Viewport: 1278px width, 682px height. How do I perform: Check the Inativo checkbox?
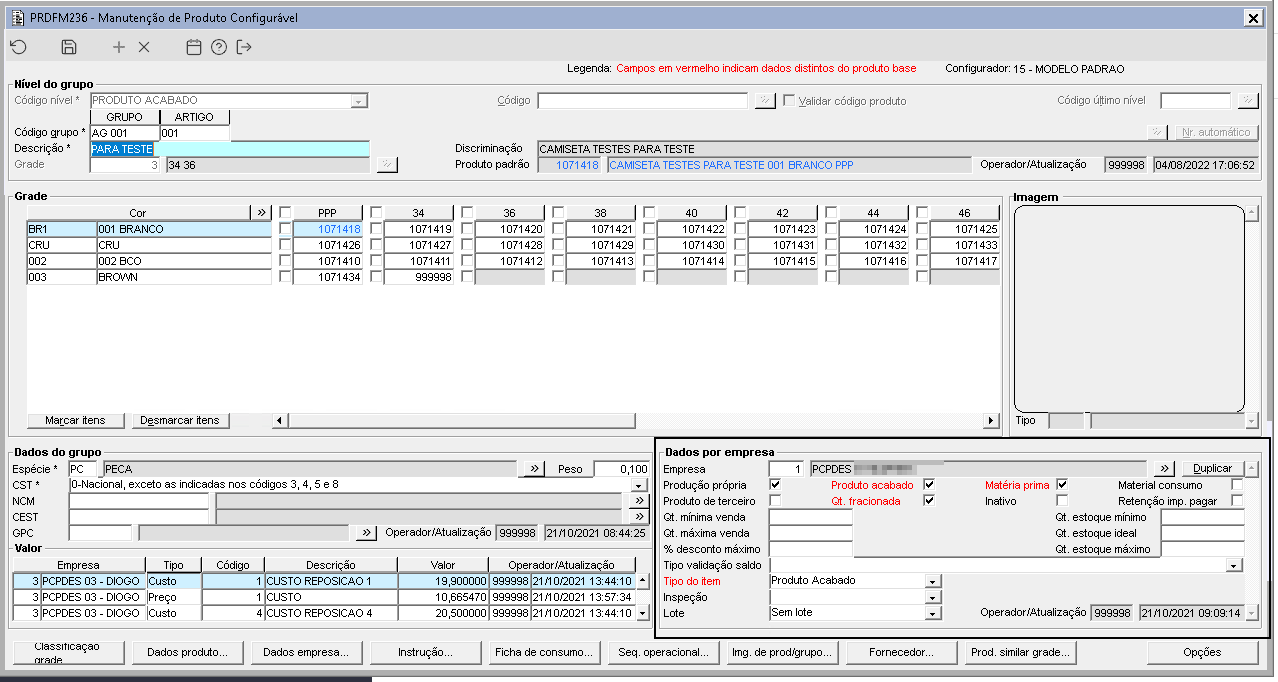coord(1062,500)
